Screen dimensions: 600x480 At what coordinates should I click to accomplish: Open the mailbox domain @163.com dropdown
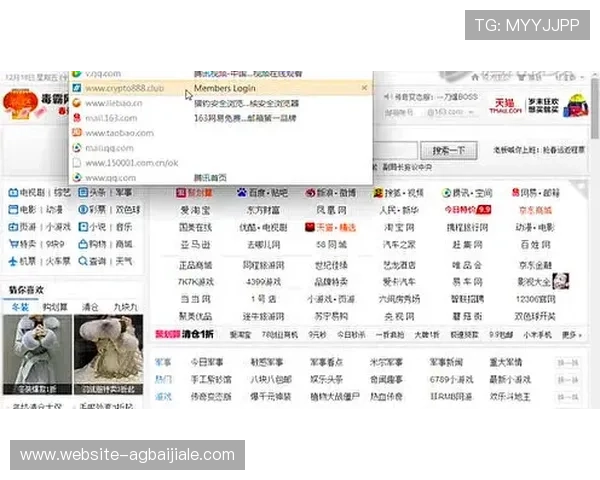tap(450, 112)
